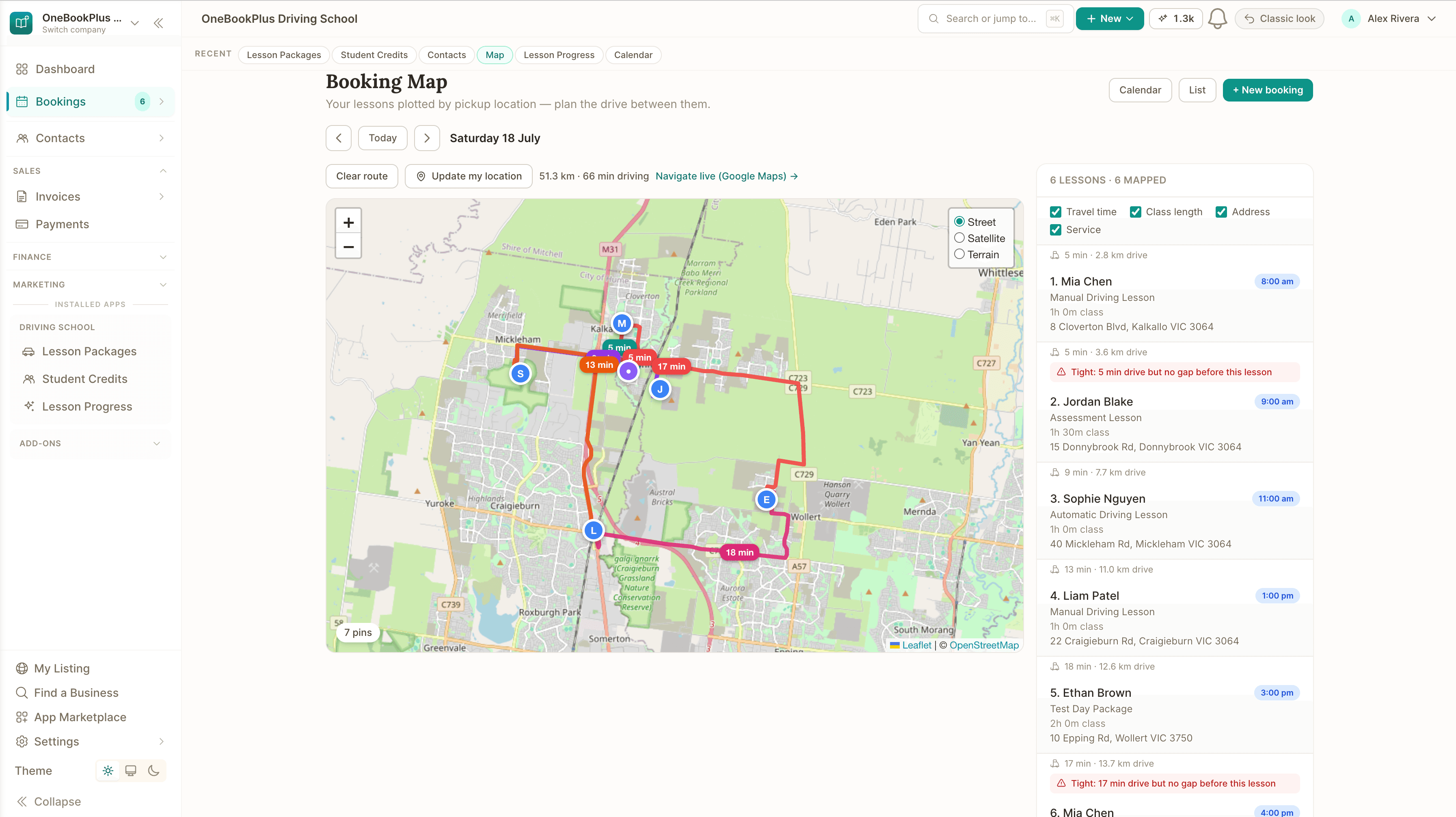1456x817 pixels.
Task: Go to previous day arrow
Action: tap(339, 138)
